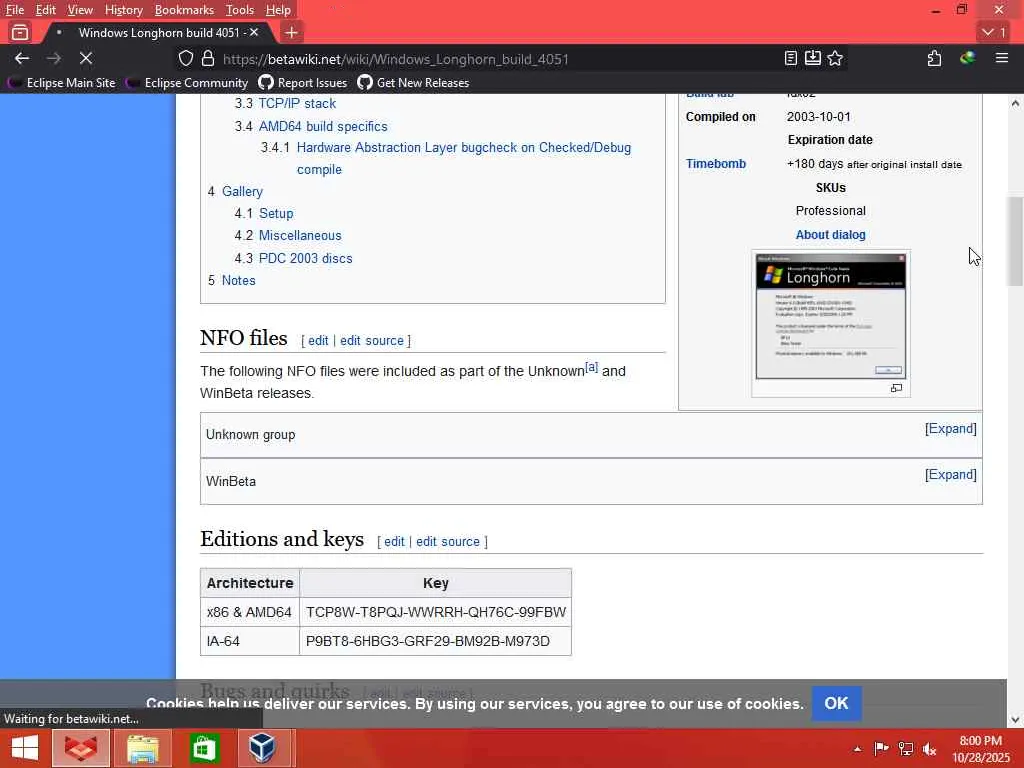Viewport: 1024px width, 768px height.
Task: Open the Store app from taskbar
Action: (x=204, y=748)
